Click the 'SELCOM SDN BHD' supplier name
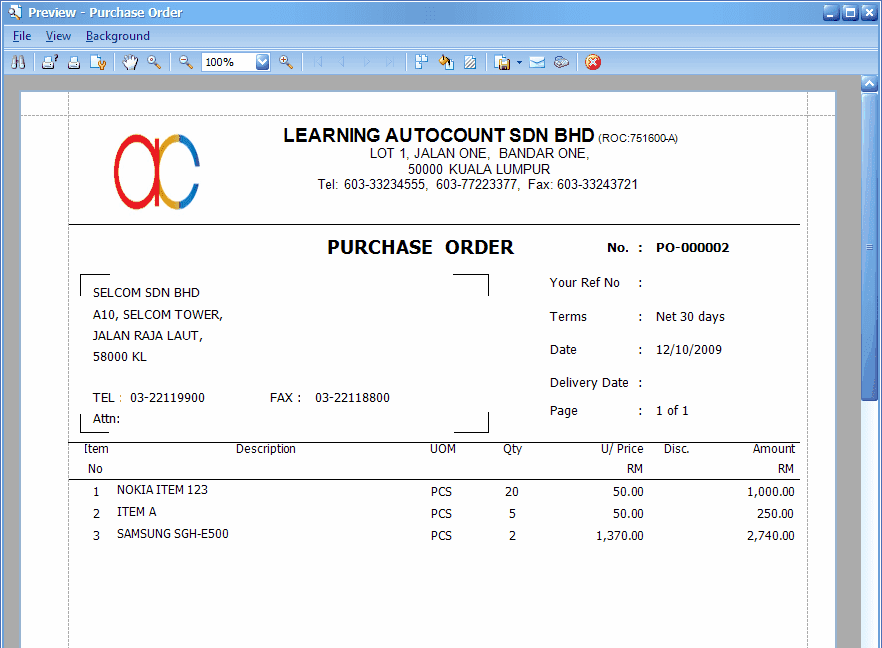This screenshot has height=648, width=882. point(146,293)
